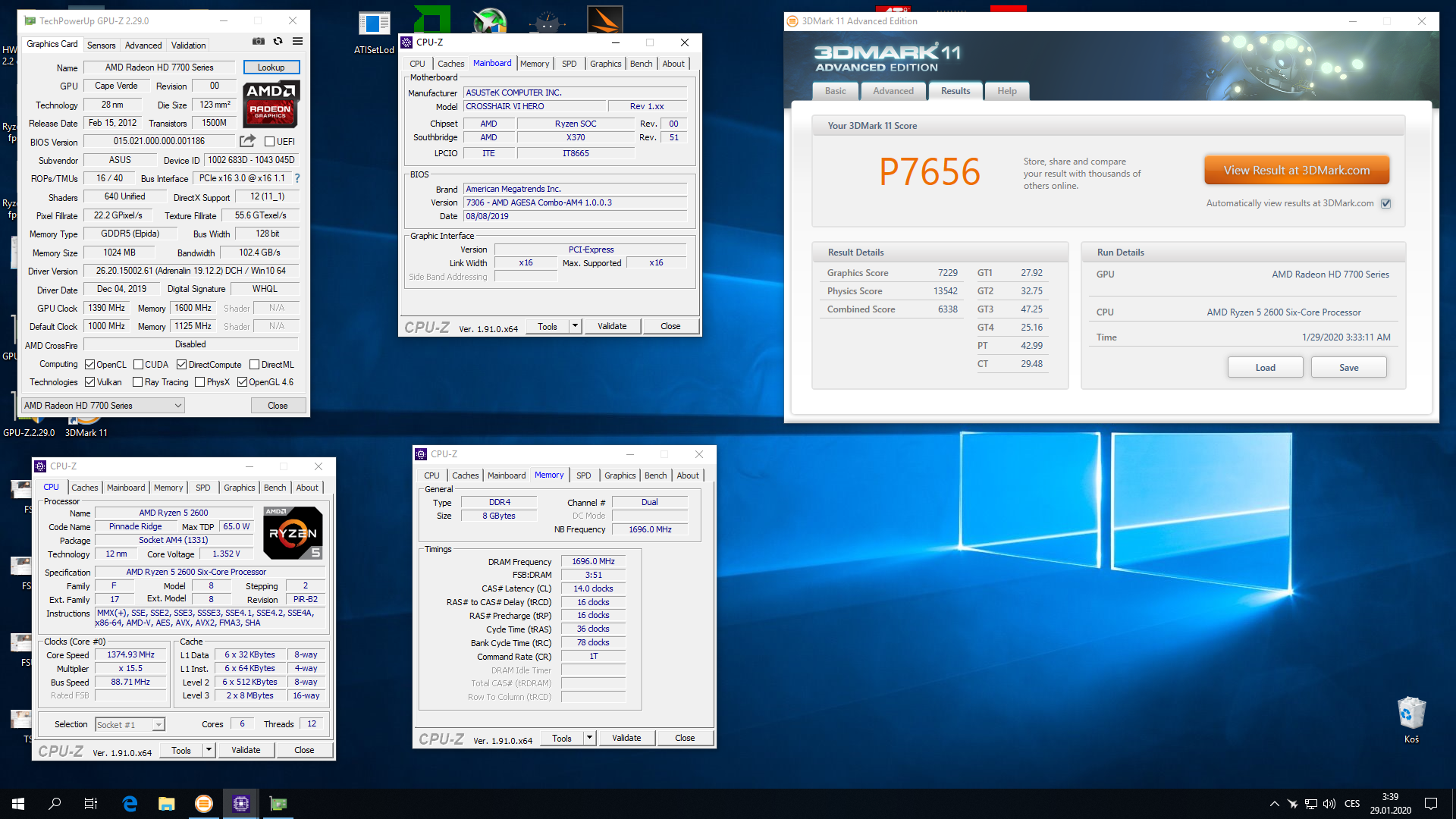Switch to GPU-Z Advanced tab

143,45
